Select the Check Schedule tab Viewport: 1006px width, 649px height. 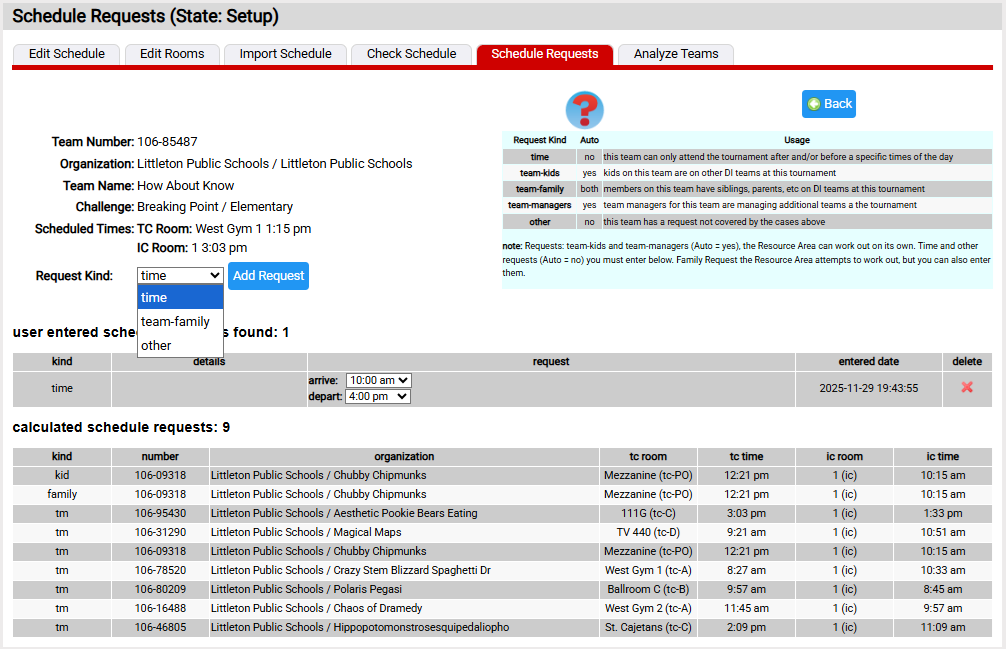[411, 54]
